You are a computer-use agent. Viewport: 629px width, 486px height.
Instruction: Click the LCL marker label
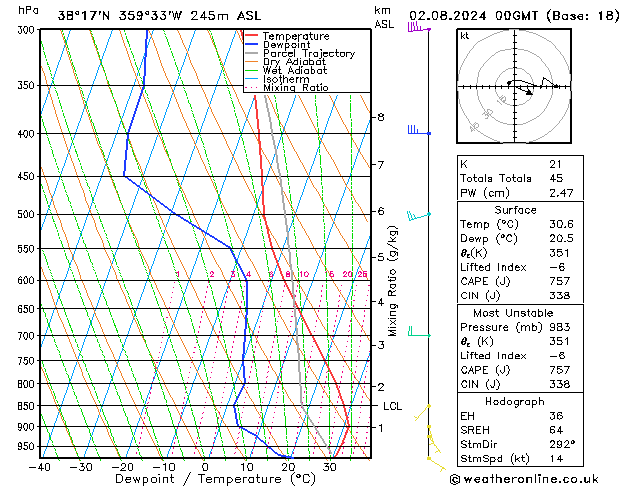(x=392, y=406)
